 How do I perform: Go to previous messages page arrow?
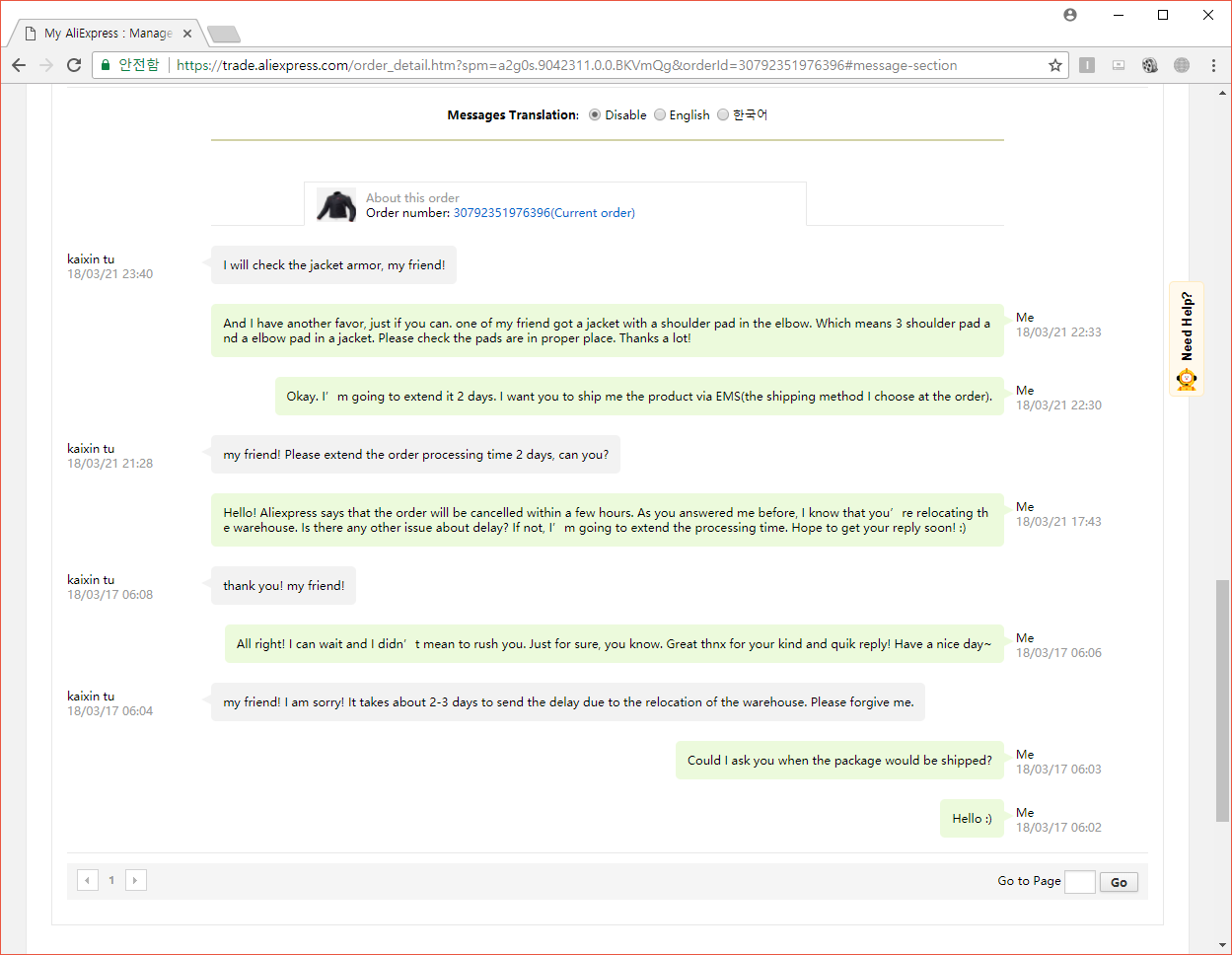(x=88, y=880)
